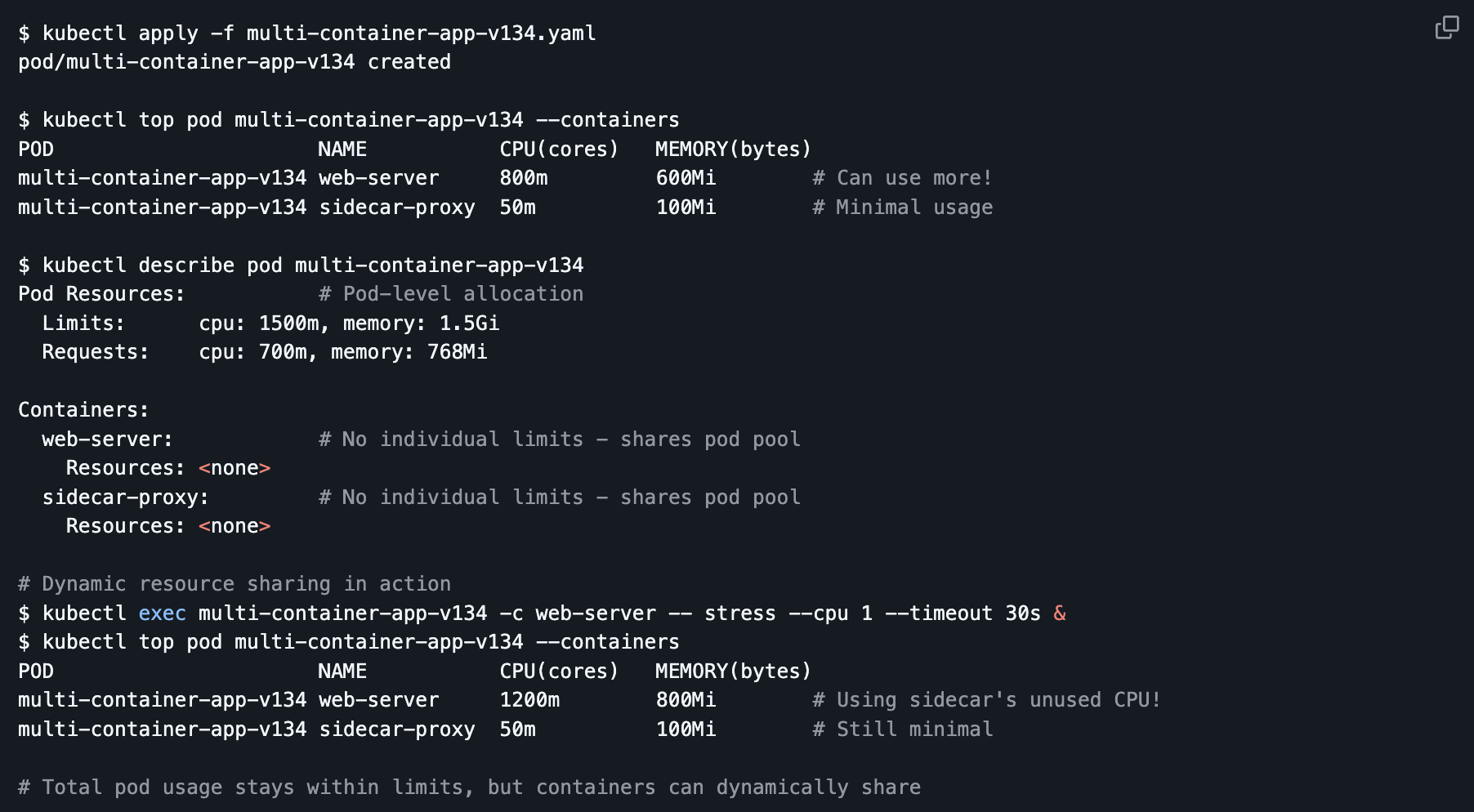Click the "# Using sidecar's unused CPU!" comment

(x=986, y=700)
